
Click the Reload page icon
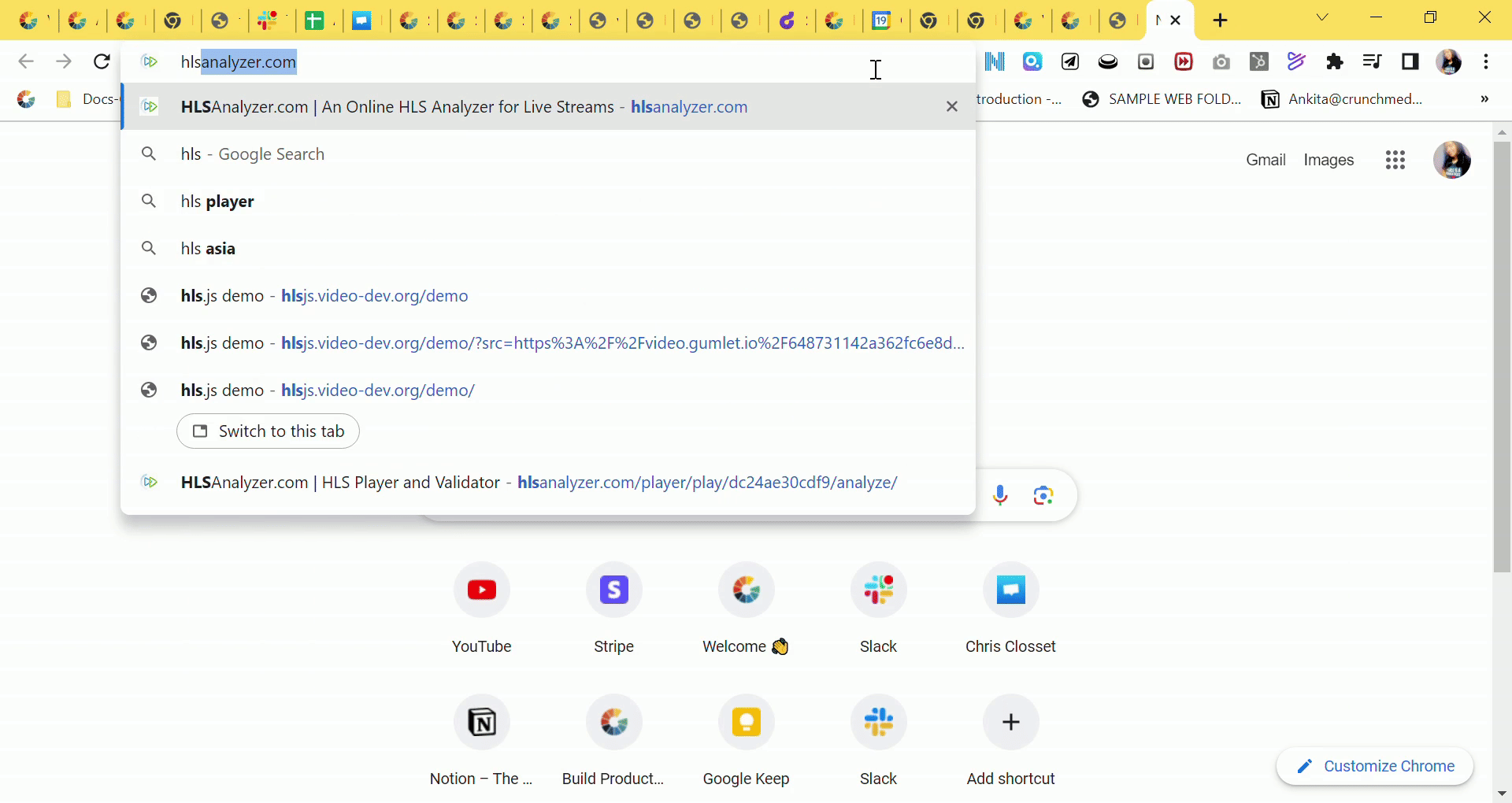point(102,61)
